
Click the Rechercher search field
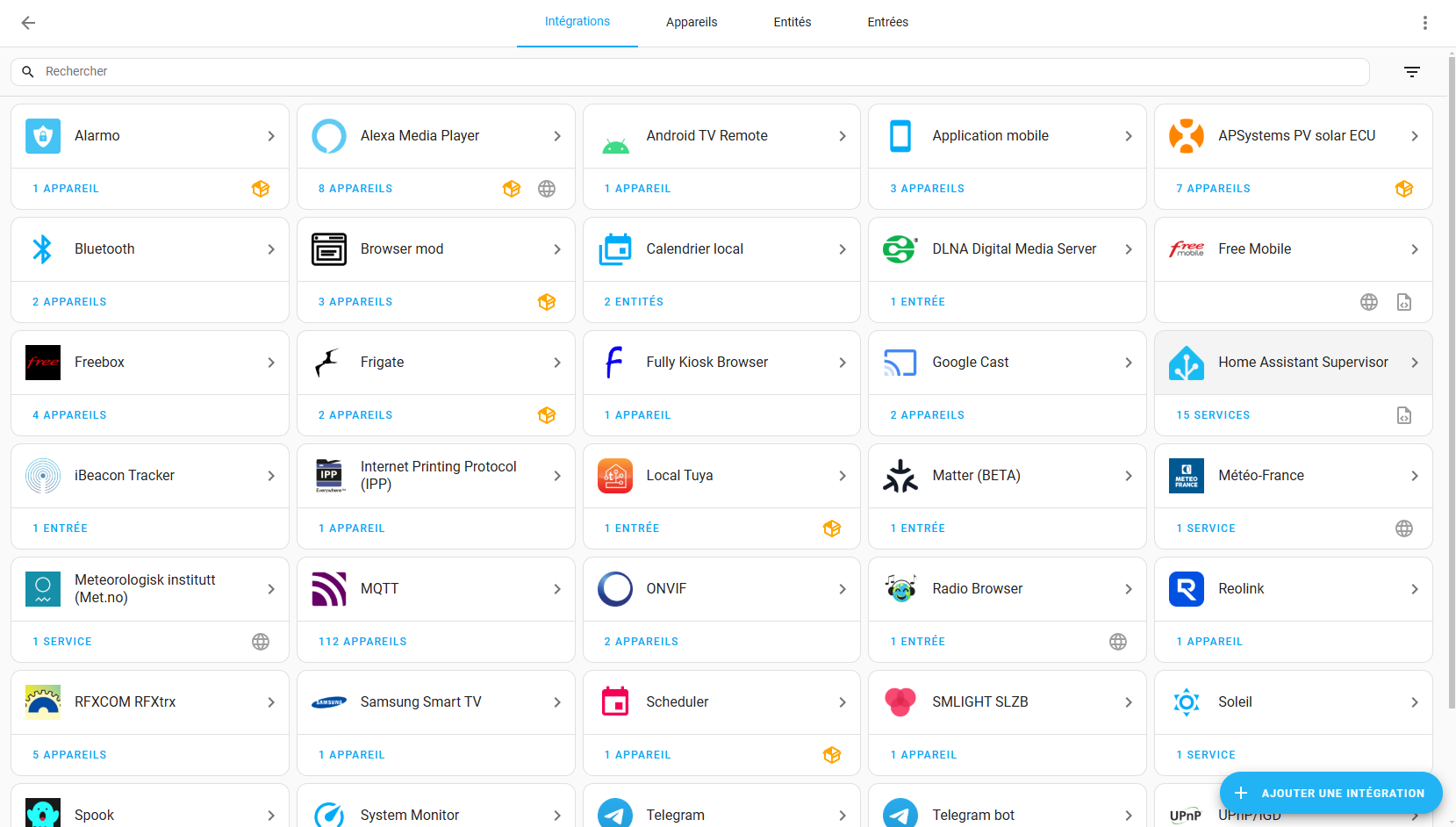pyautogui.click(x=690, y=72)
